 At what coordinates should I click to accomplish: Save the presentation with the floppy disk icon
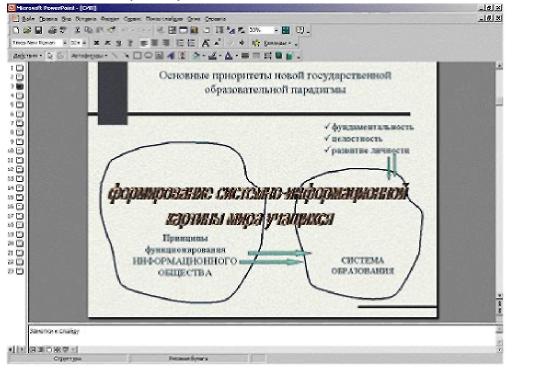[38, 31]
